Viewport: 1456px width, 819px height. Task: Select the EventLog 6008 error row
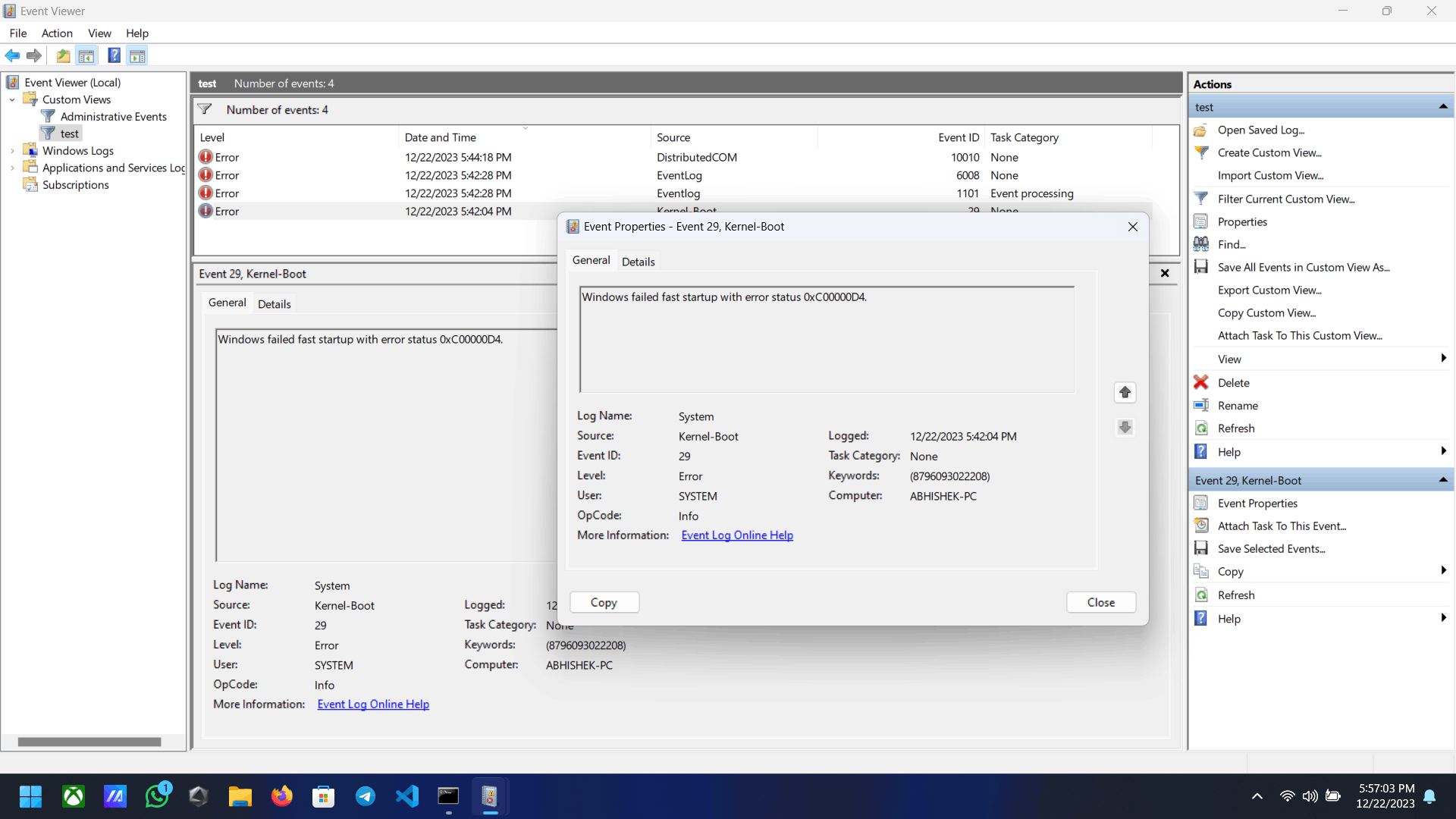(x=673, y=175)
